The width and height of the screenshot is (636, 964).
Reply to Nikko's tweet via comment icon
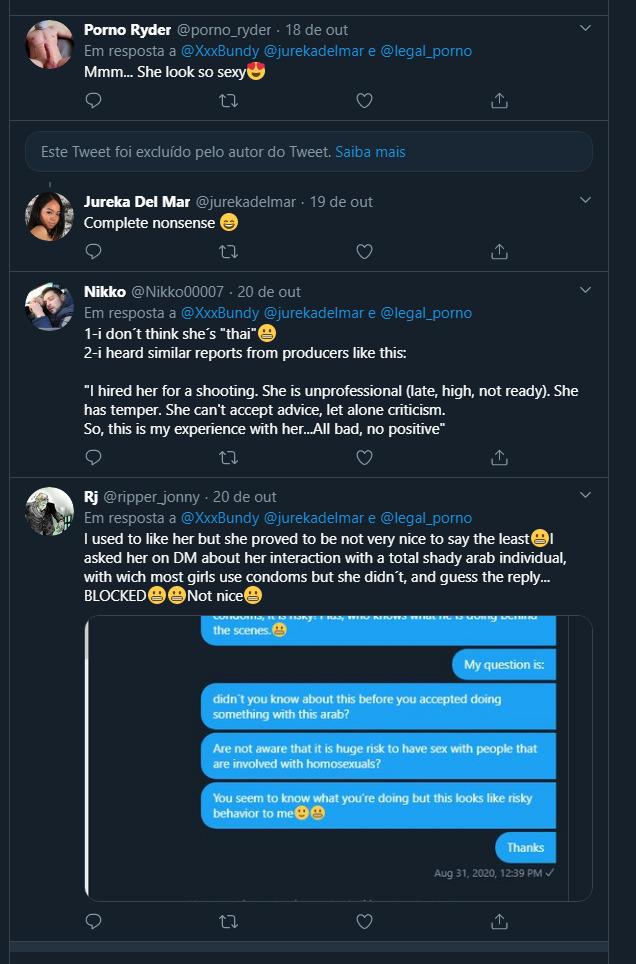point(93,457)
